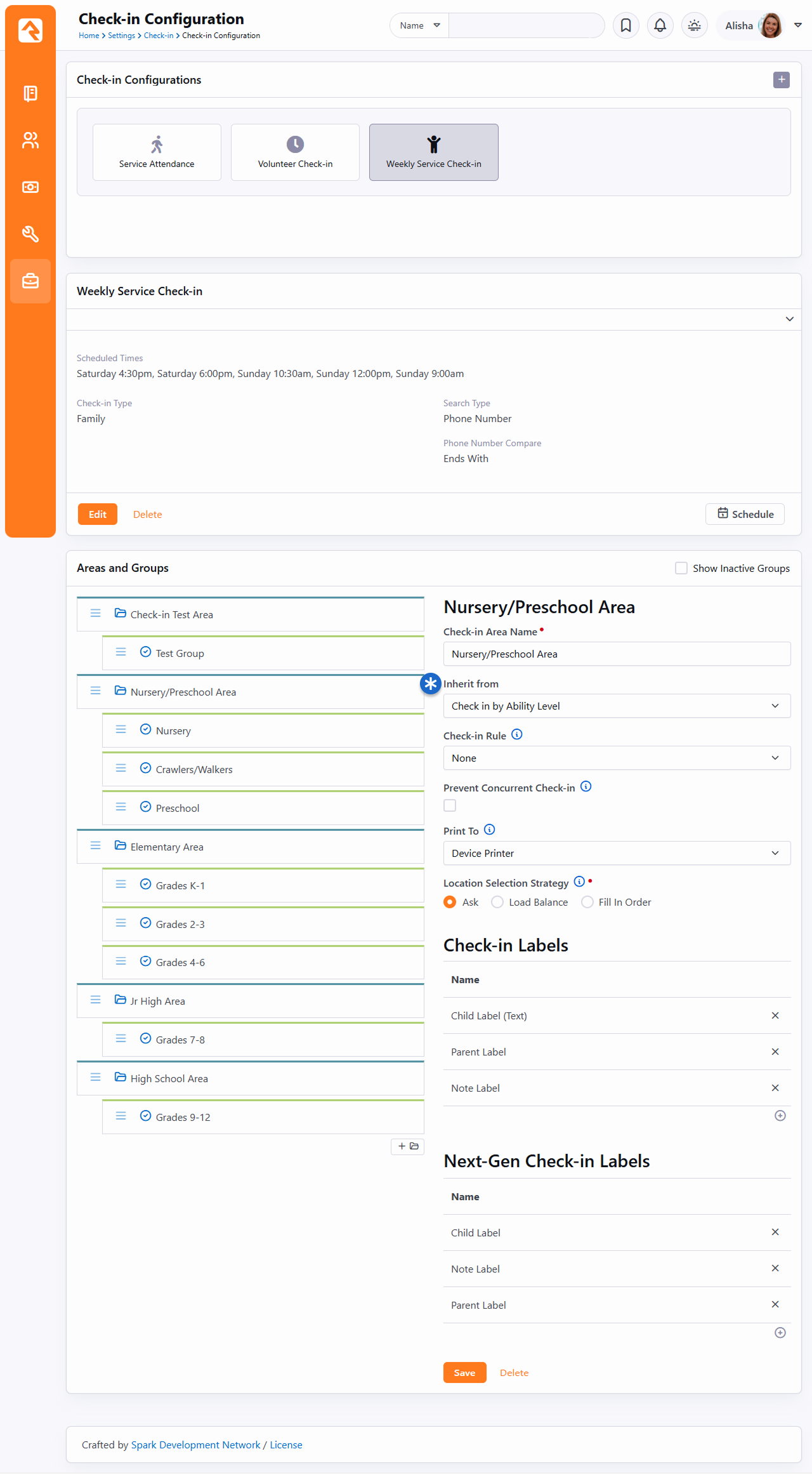Viewport: 812px width, 1475px height.
Task: Switch to Volunteer Check-in configuration
Action: coord(295,152)
